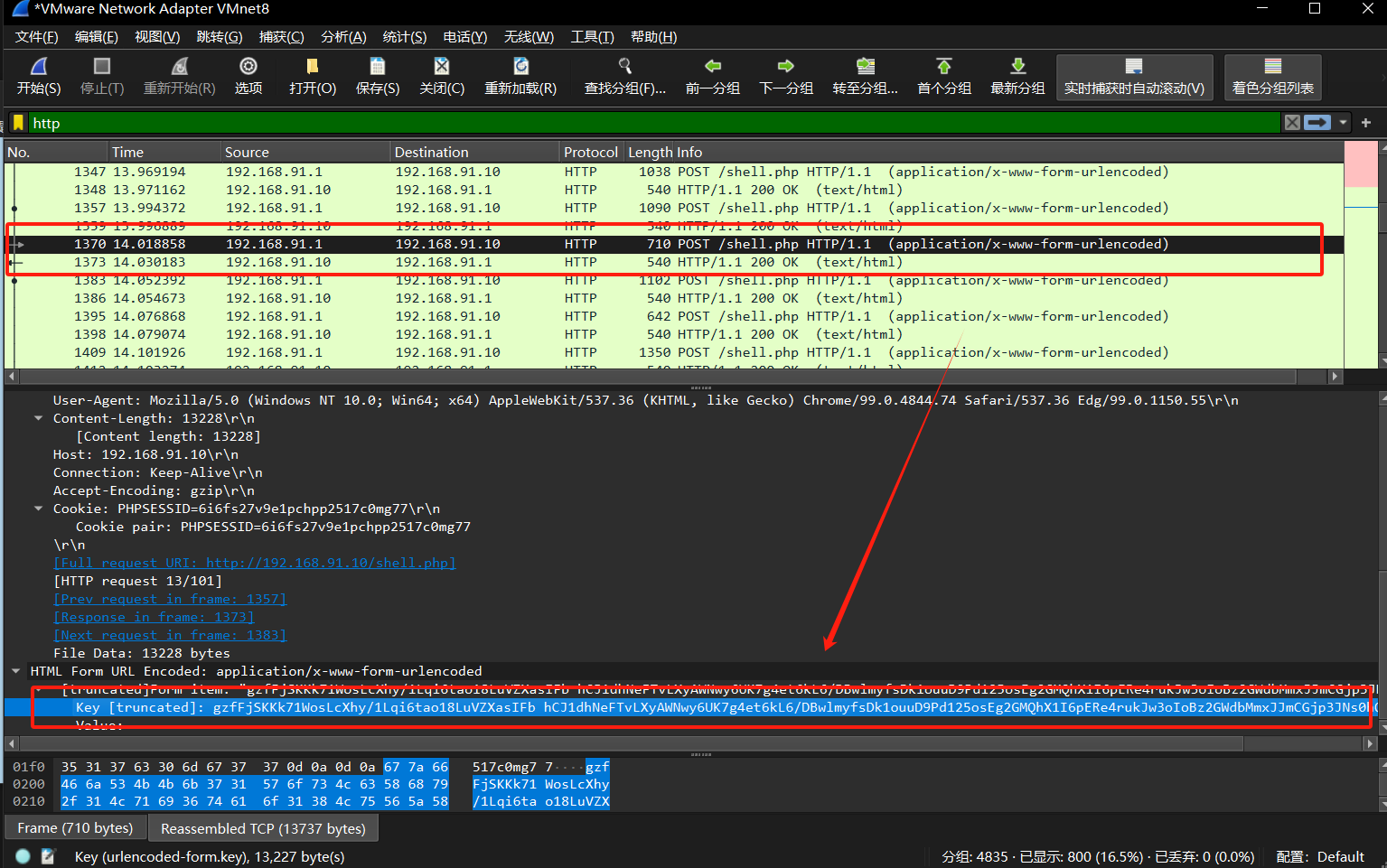Click the expert info status circle icon

pyautogui.click(x=23, y=856)
